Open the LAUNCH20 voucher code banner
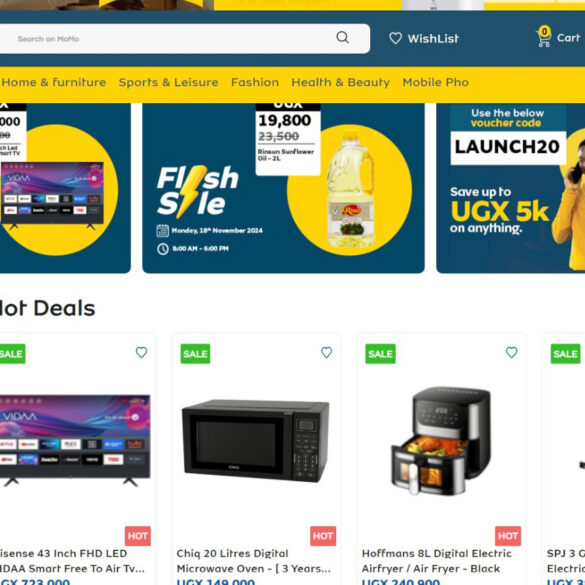Image resolution: width=585 pixels, height=585 pixels. pyautogui.click(x=510, y=188)
